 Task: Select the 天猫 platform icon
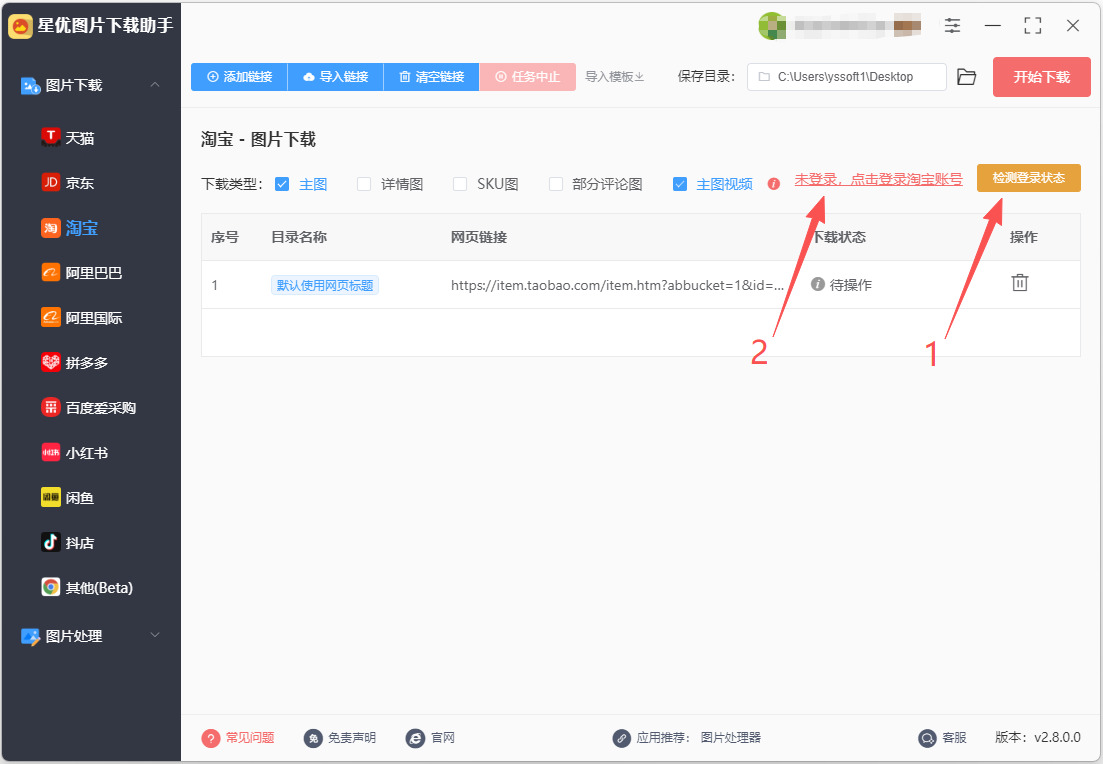click(x=51, y=137)
